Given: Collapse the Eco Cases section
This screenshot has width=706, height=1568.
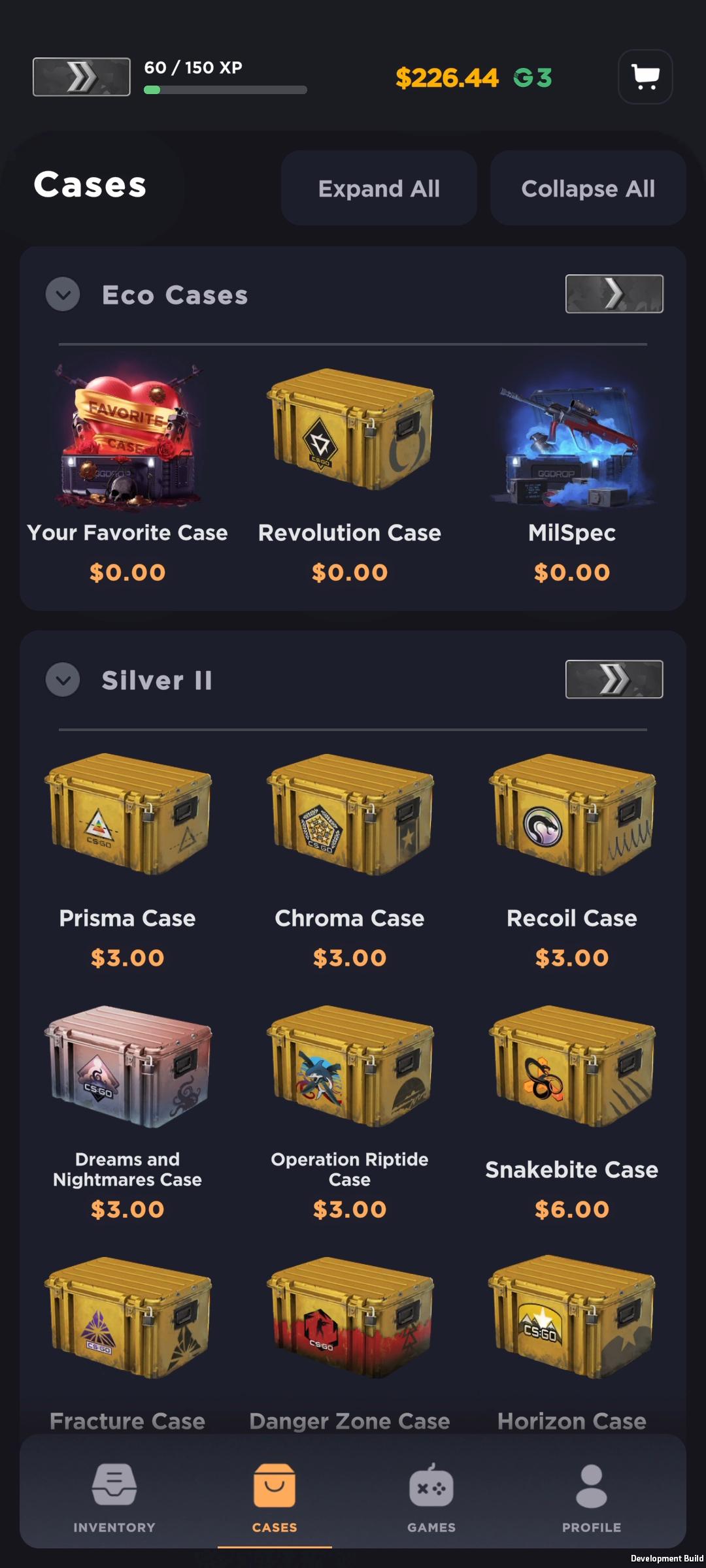Looking at the screenshot, I should tap(63, 294).
